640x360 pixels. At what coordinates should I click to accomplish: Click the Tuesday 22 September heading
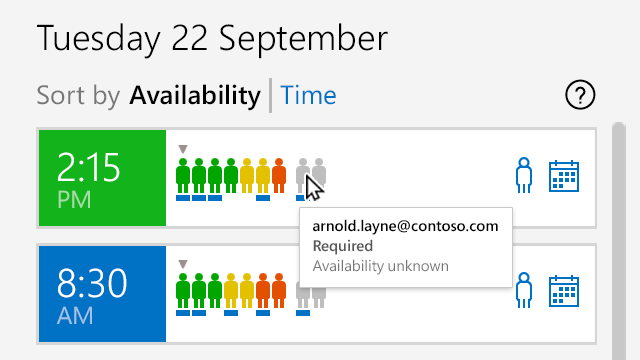point(212,39)
